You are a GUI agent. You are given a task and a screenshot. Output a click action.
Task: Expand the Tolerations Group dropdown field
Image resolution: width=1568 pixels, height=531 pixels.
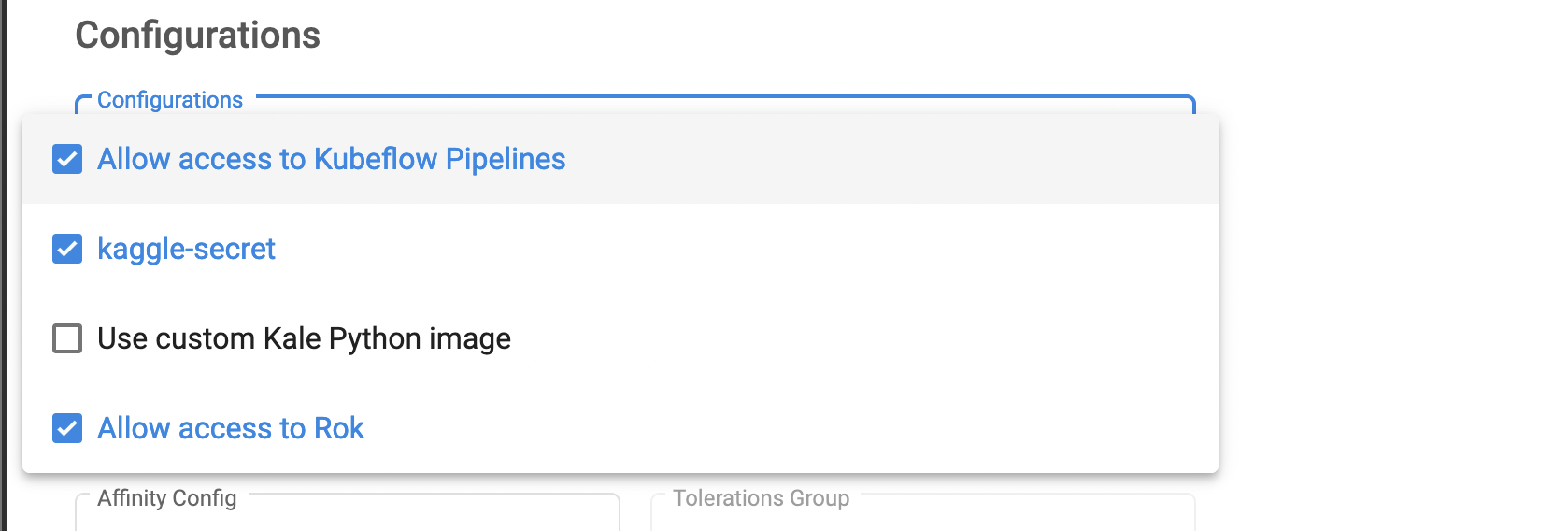point(922,514)
